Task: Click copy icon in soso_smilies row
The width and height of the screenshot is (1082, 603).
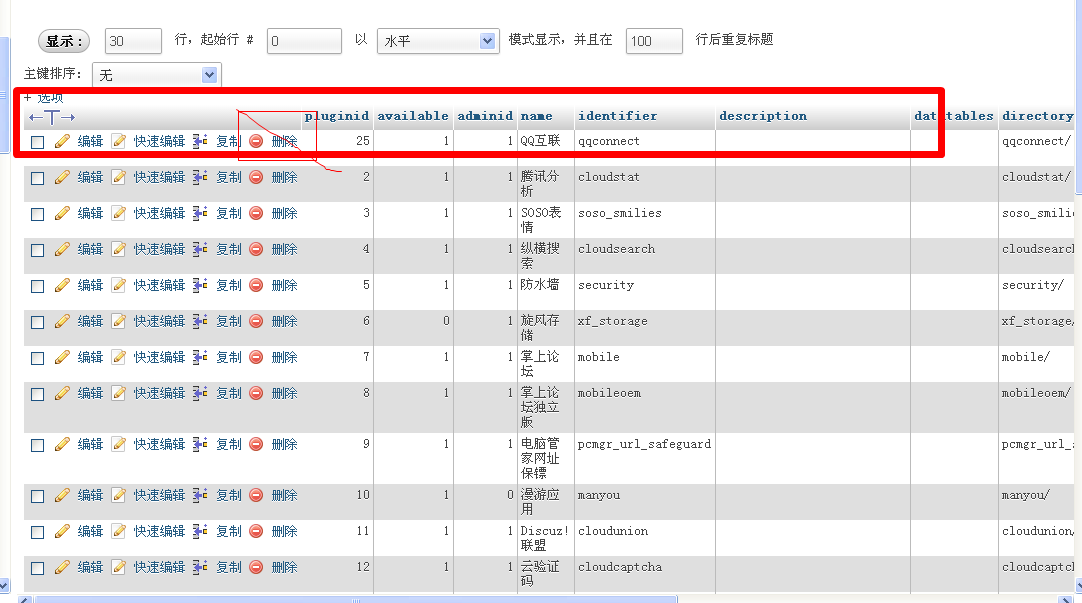Action: point(200,213)
